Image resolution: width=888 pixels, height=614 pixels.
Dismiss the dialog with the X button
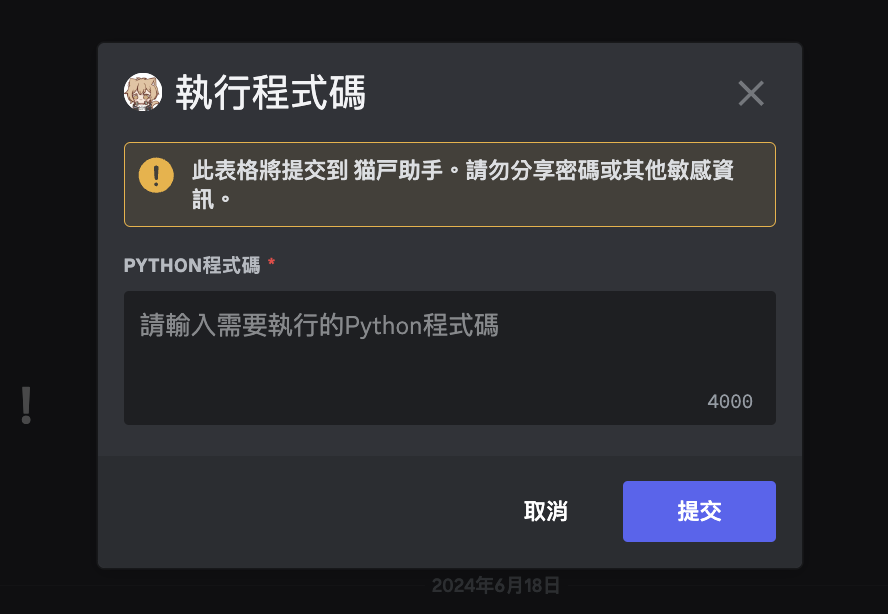pos(751,93)
